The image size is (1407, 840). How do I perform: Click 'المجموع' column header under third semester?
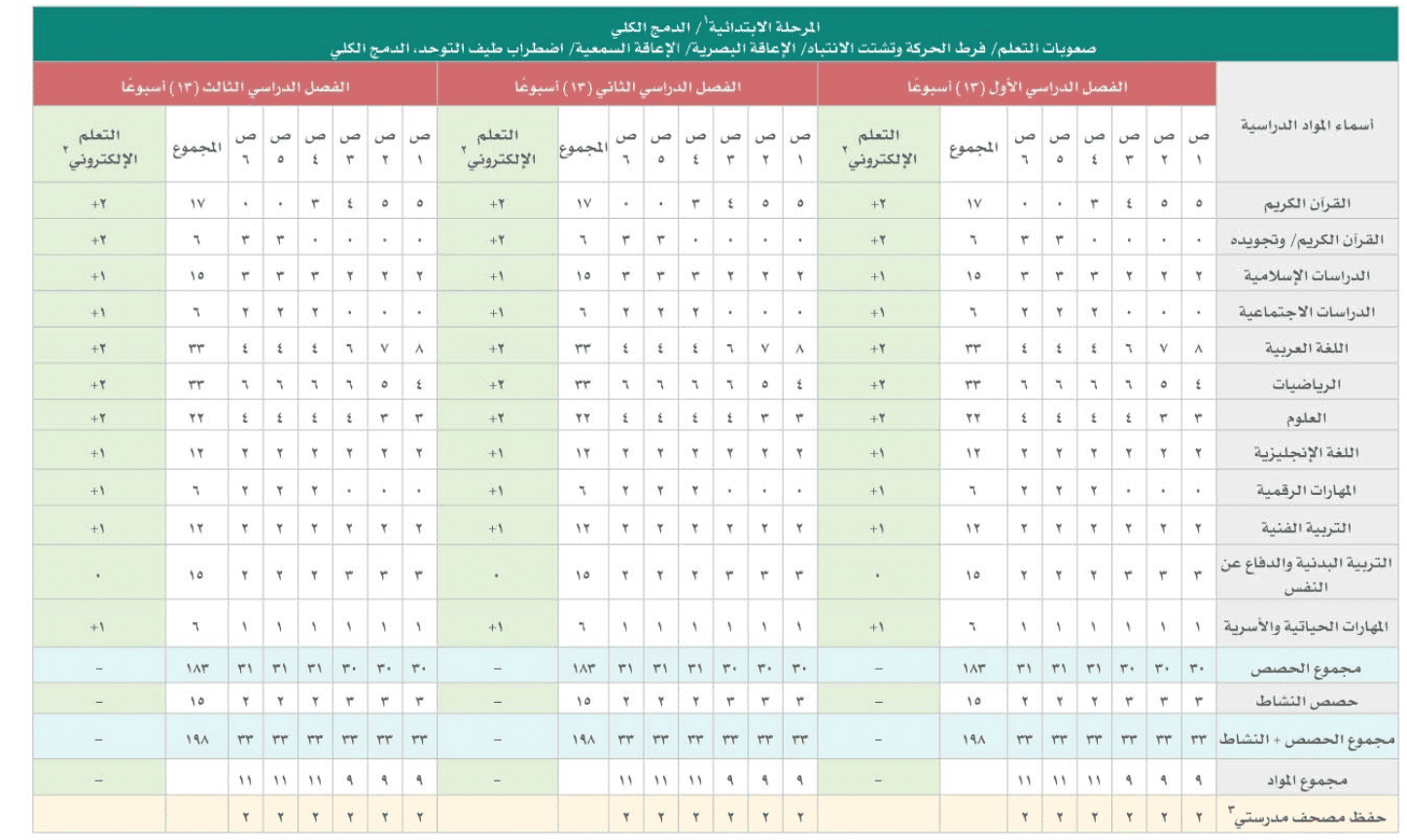pos(197,148)
